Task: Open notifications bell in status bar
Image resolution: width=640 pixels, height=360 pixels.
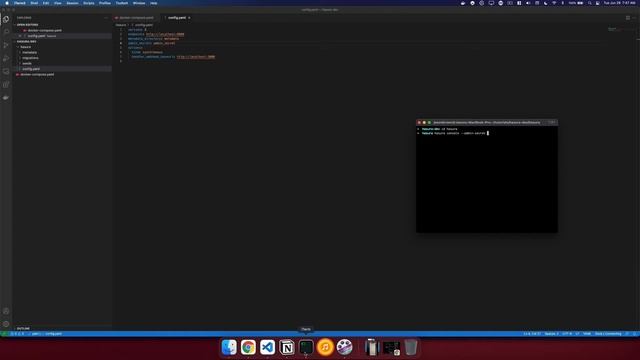Action: pos(635,334)
